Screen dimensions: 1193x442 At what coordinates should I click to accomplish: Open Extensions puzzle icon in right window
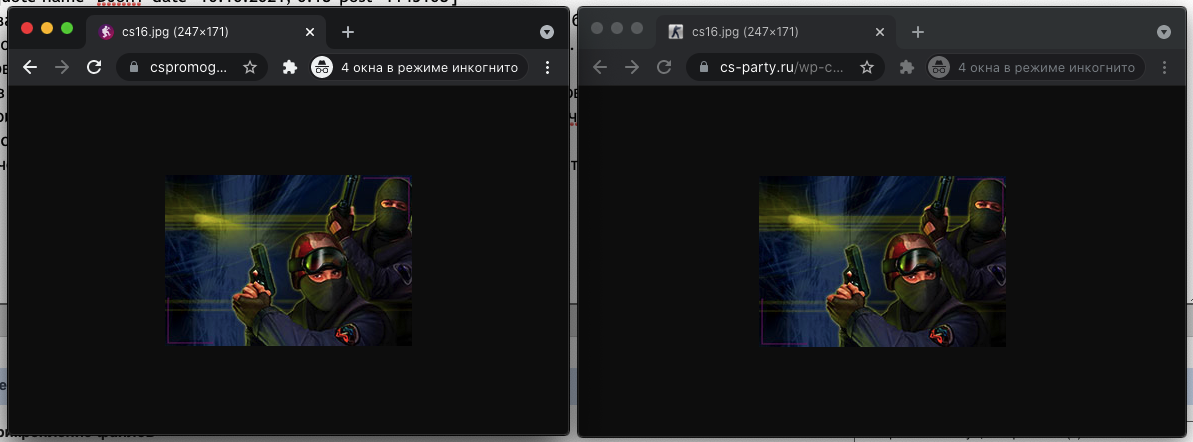[x=906, y=68]
